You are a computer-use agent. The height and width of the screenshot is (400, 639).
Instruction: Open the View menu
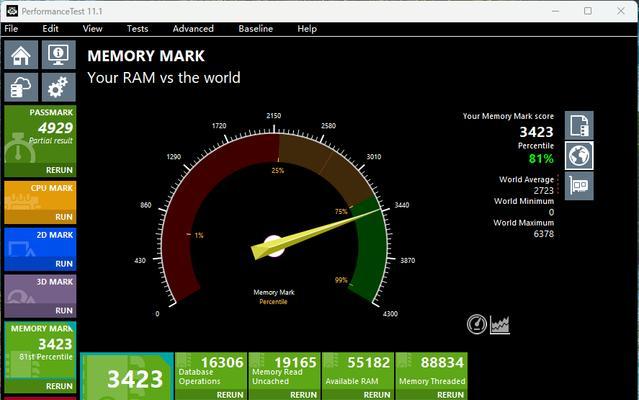click(x=93, y=29)
